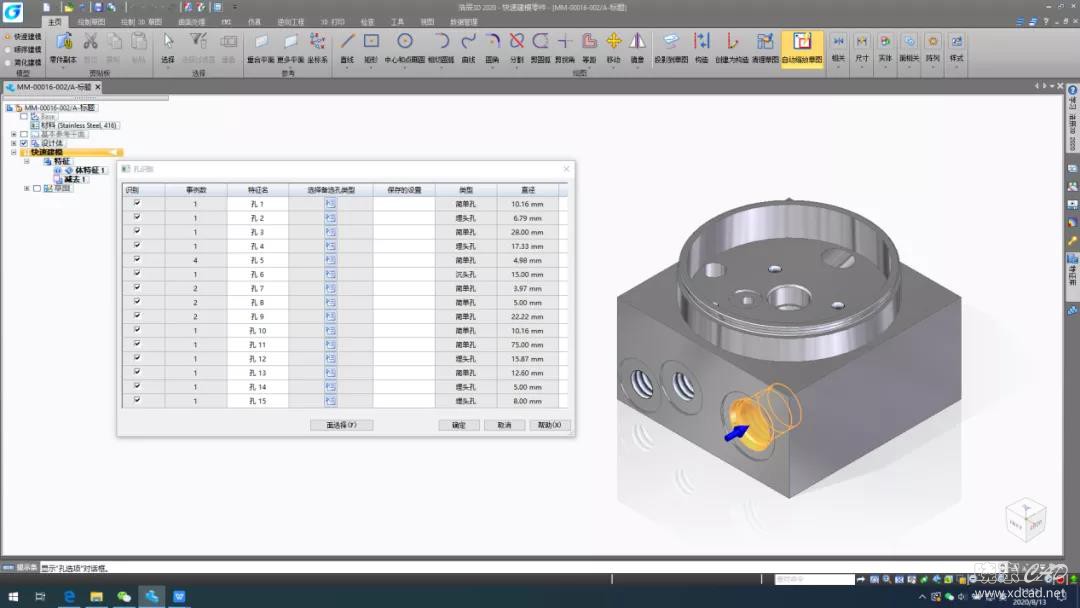Click hole type selector icon for 孔 5

(x=330, y=260)
